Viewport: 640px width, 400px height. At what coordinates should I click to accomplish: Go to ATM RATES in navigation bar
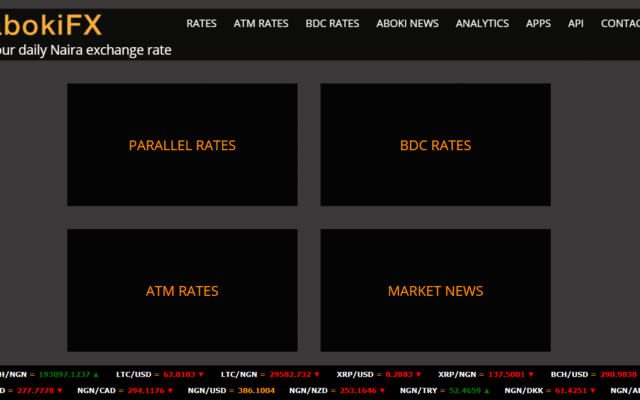(261, 23)
